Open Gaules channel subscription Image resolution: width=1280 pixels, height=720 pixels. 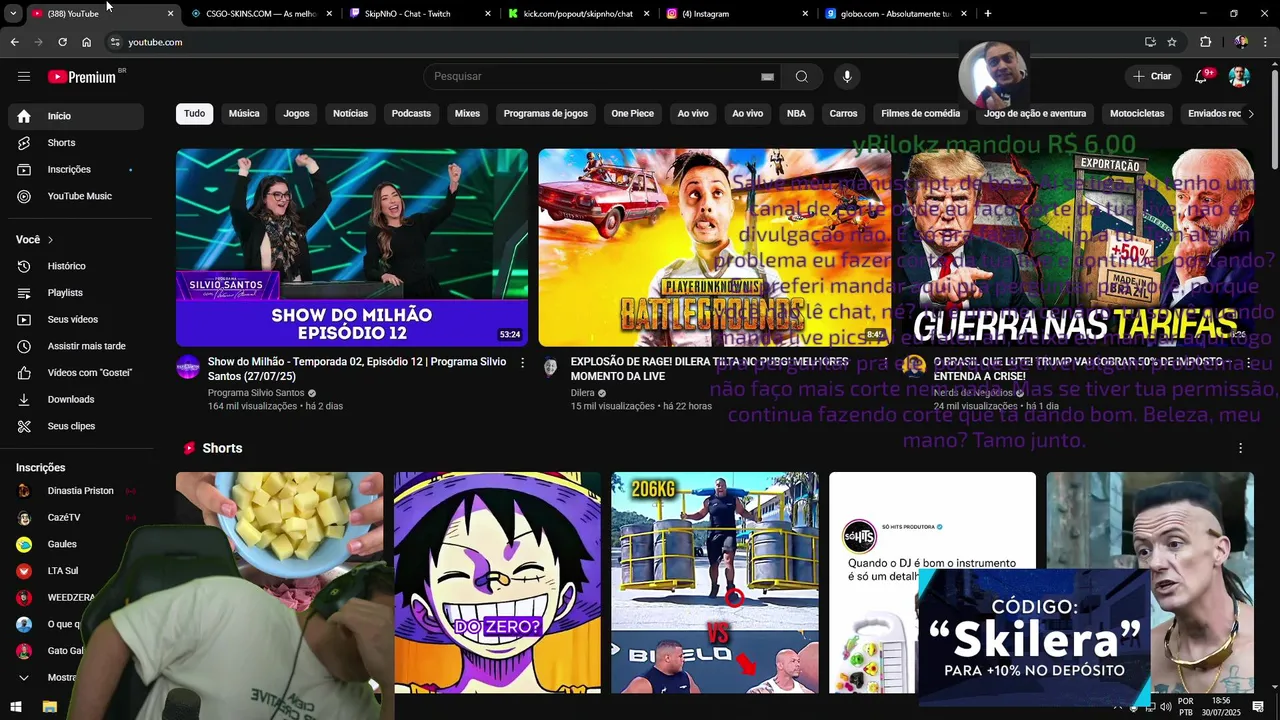pyautogui.click(x=76, y=544)
